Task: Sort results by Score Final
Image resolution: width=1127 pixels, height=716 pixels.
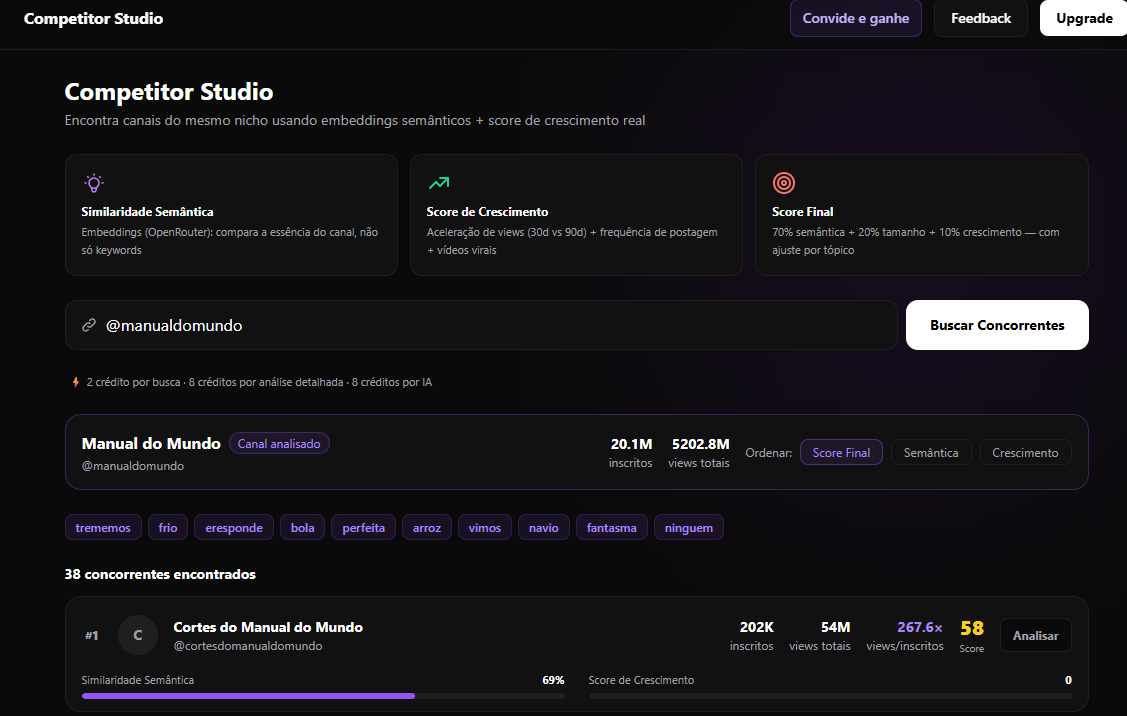Action: (x=840, y=453)
